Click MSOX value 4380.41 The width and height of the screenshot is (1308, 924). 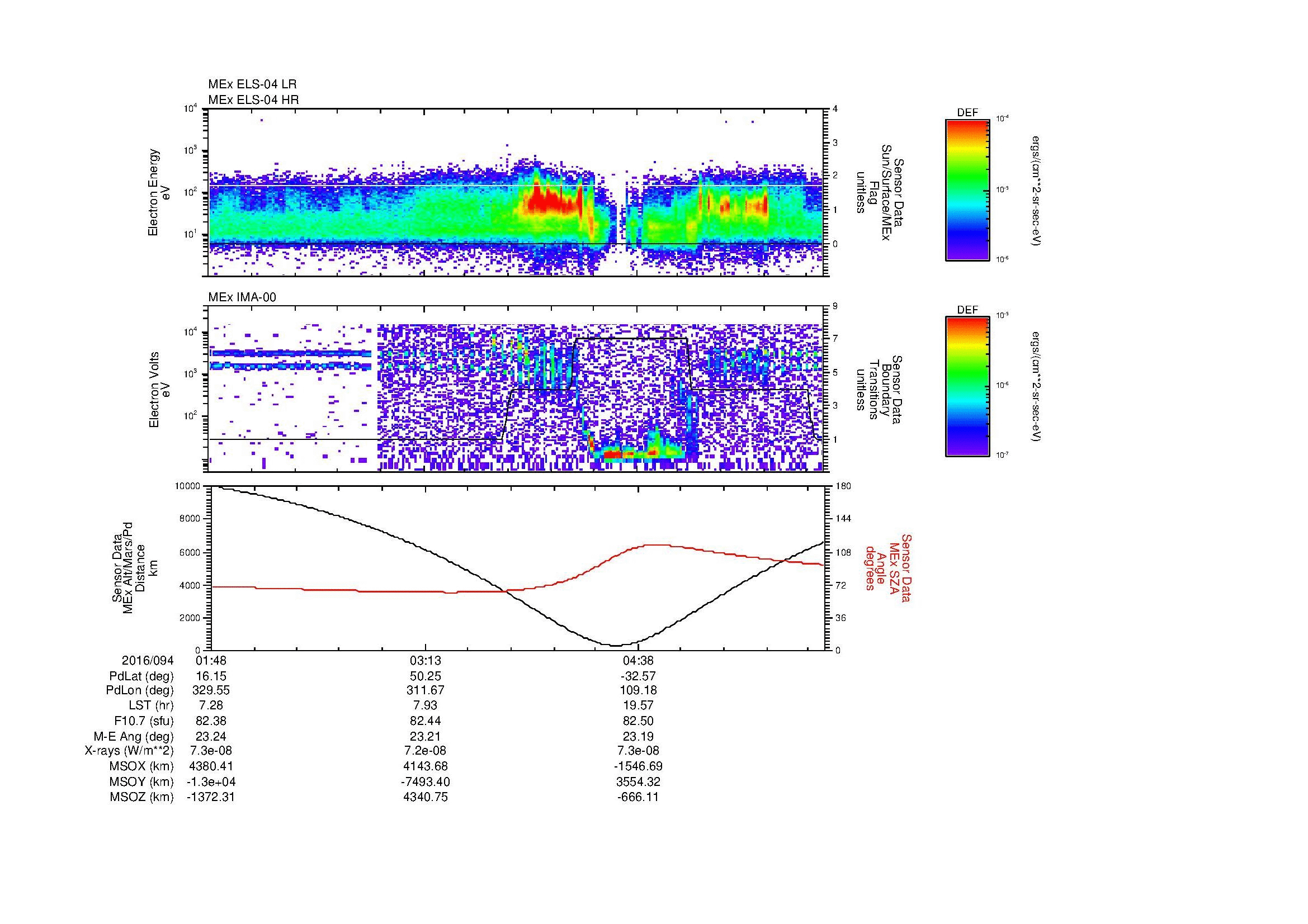(211, 766)
